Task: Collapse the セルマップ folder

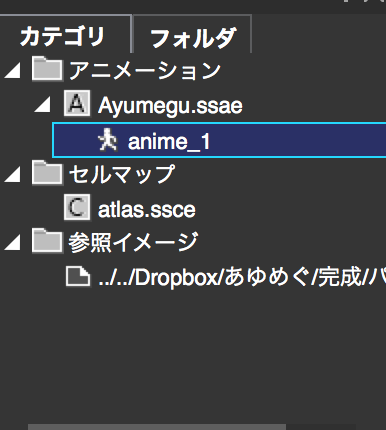Action: [12, 174]
